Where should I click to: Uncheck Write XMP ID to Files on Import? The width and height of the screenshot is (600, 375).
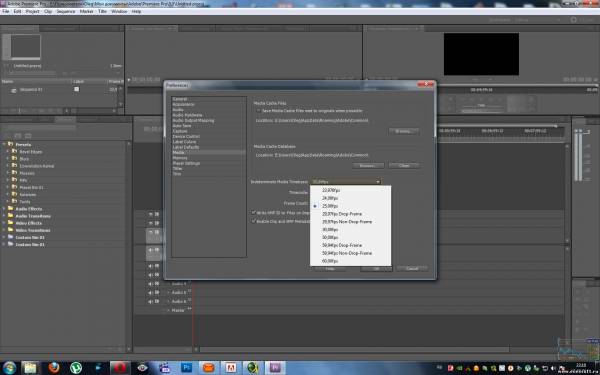253,212
